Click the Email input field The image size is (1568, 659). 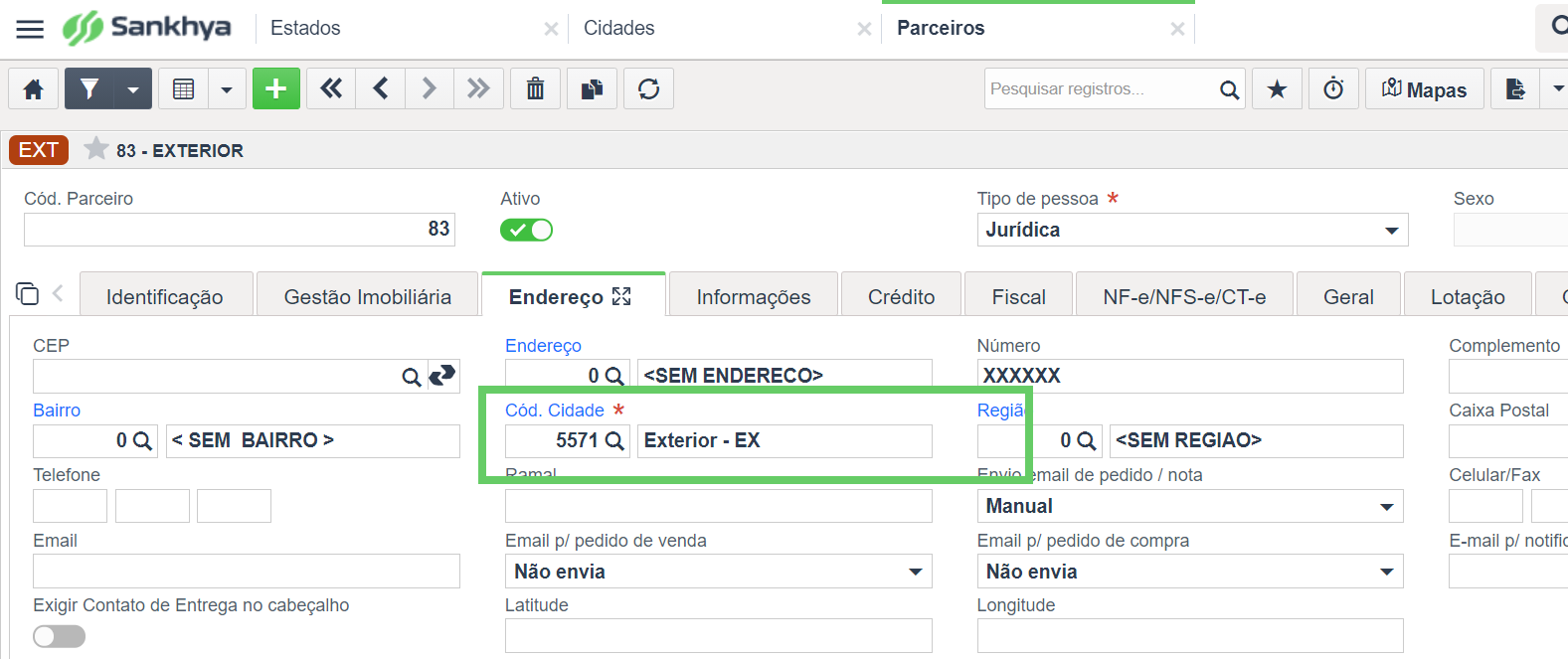tap(247, 572)
